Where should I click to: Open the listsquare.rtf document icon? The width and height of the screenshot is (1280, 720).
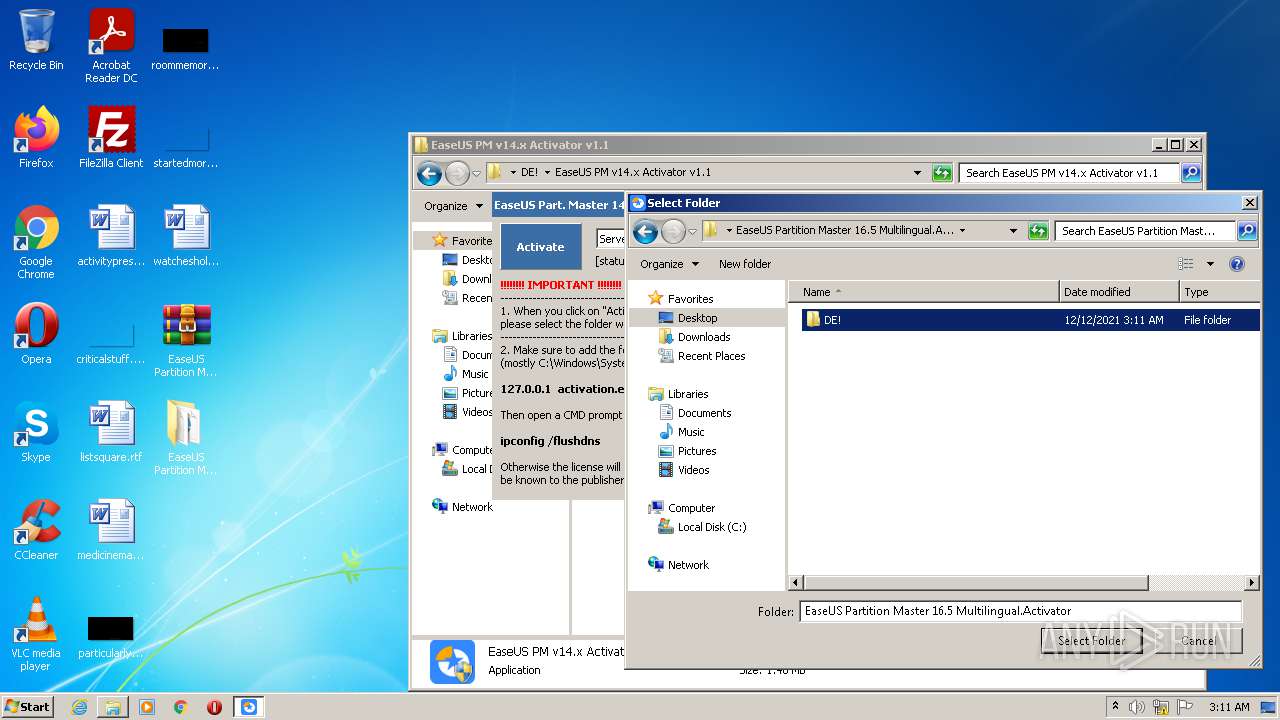(x=111, y=432)
